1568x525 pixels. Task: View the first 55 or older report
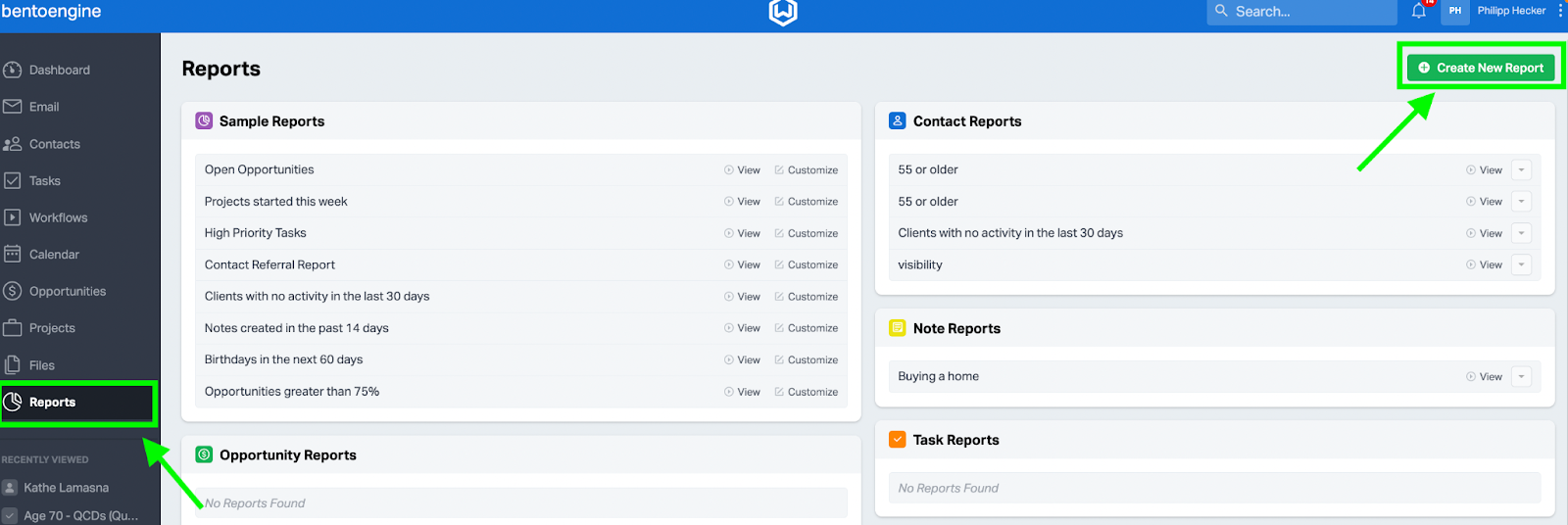click(1485, 170)
